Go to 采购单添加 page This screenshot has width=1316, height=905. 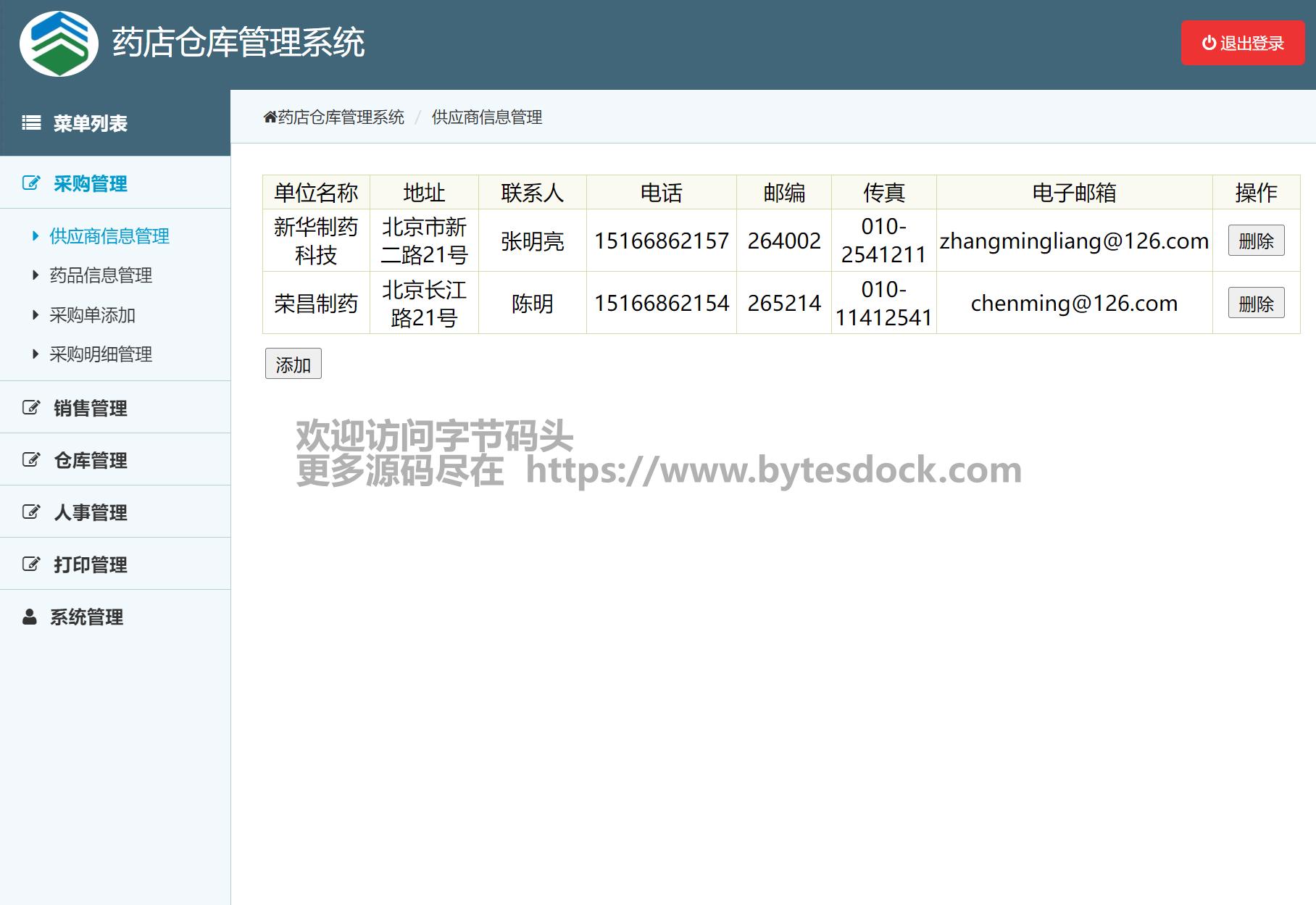(92, 315)
